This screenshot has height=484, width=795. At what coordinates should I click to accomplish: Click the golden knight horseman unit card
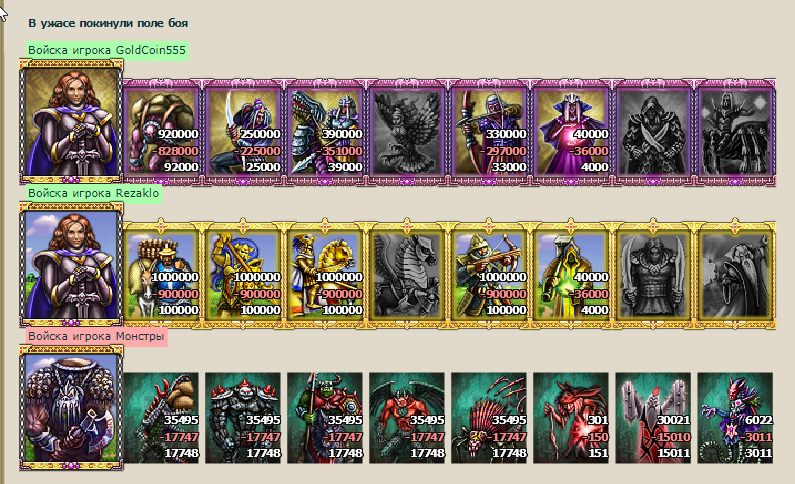(x=326, y=275)
